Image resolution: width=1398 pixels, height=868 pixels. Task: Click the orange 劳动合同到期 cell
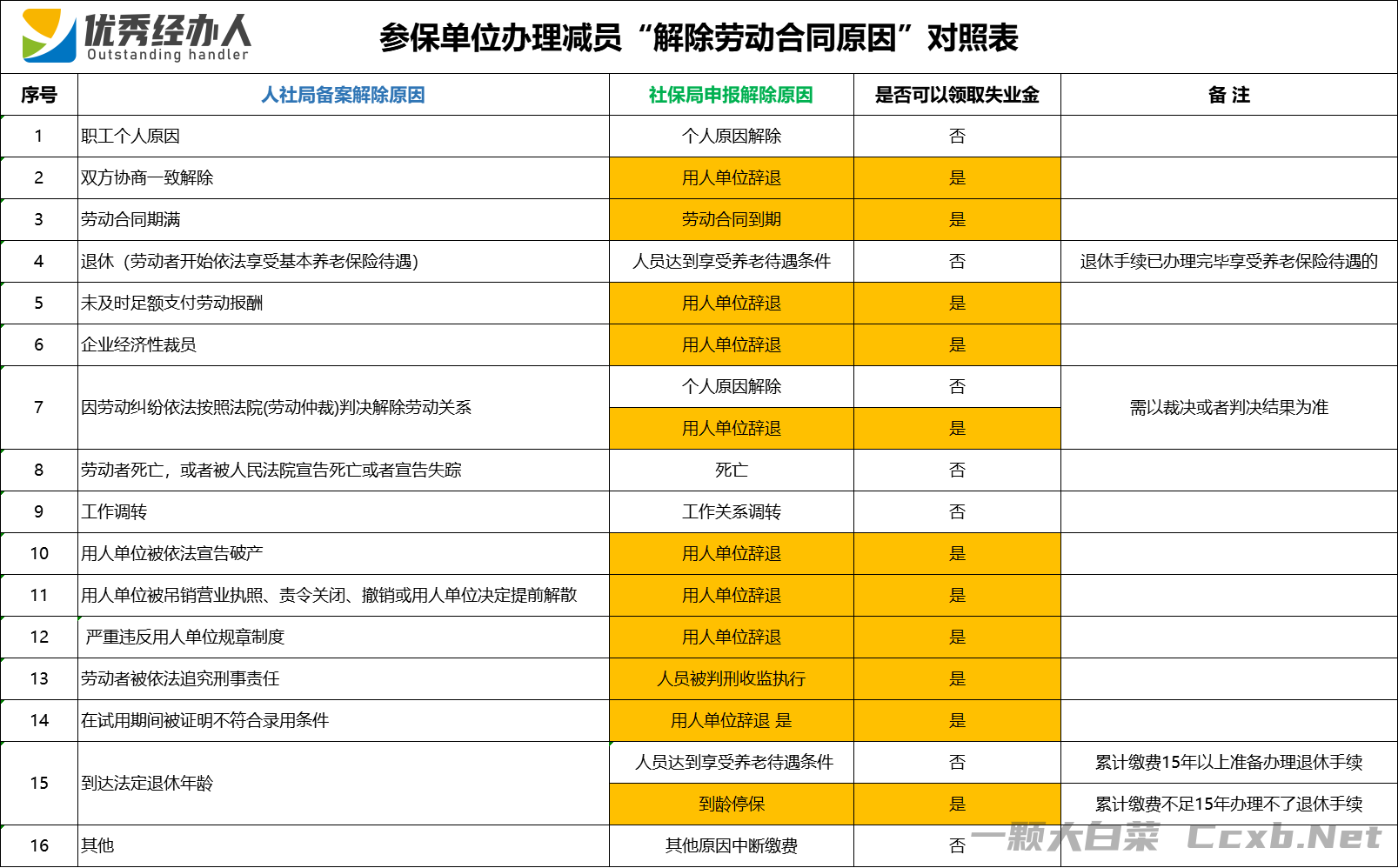(x=731, y=220)
